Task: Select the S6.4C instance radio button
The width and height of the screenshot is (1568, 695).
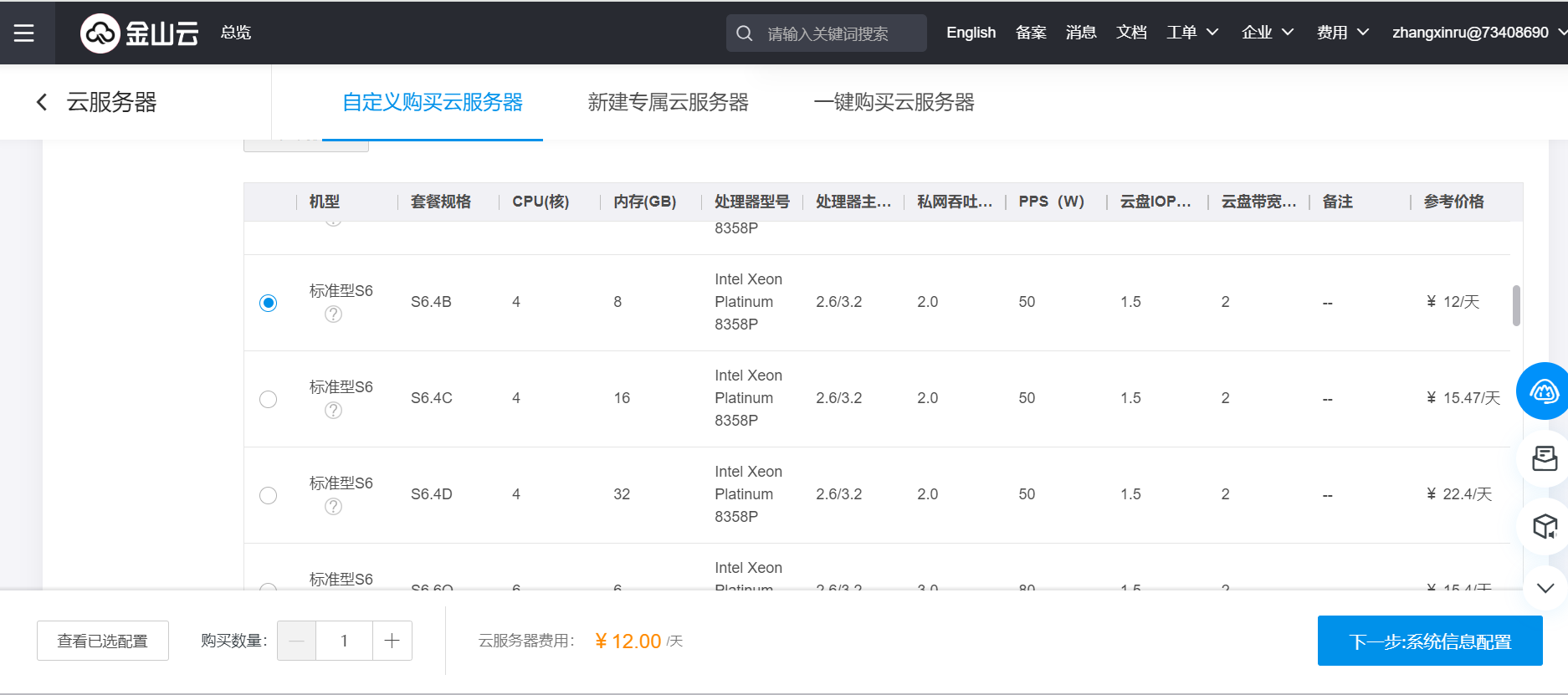Action: coord(268,399)
